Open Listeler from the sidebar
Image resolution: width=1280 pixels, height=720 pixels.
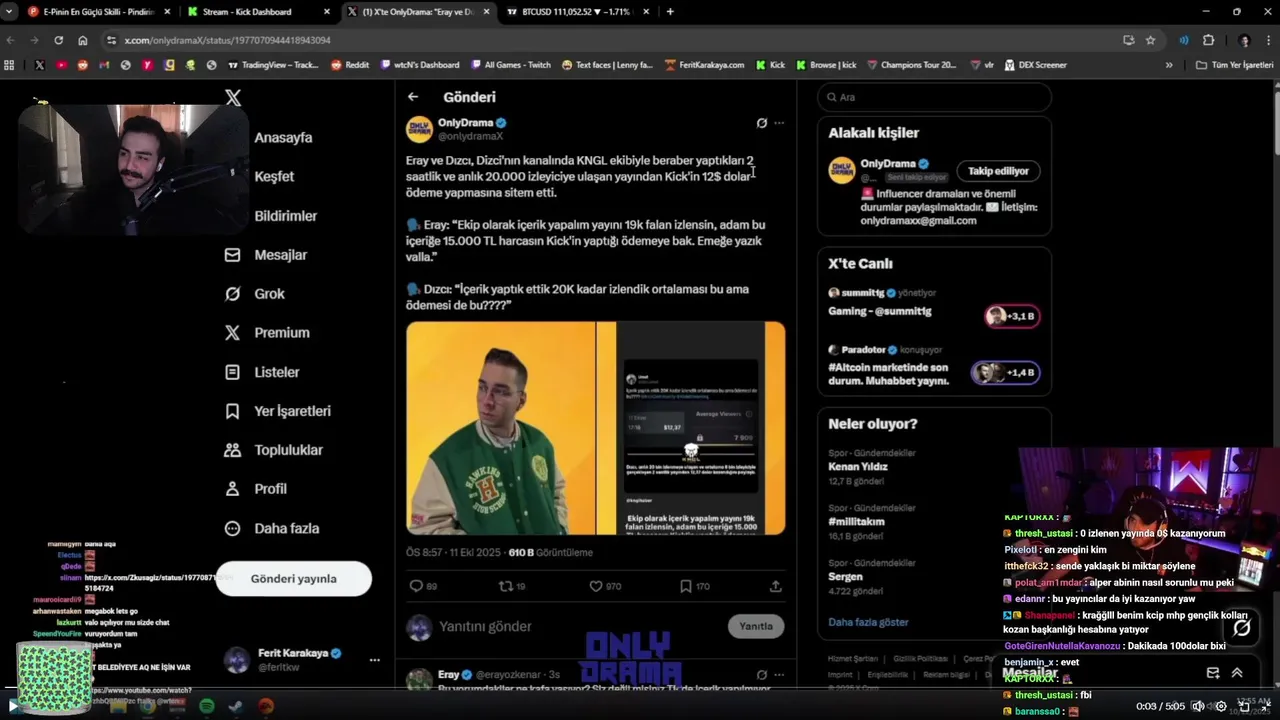(x=262, y=372)
